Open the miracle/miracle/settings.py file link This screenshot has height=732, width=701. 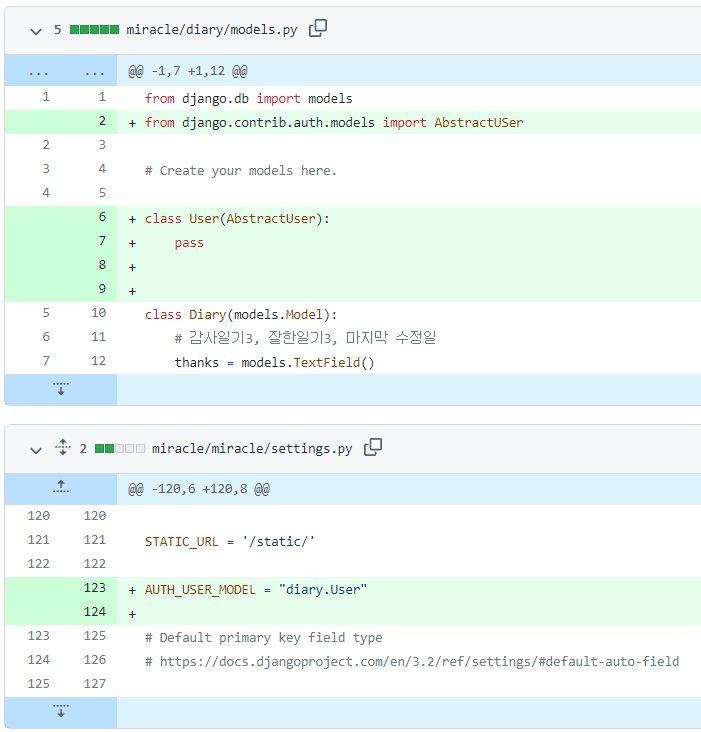pos(252,448)
